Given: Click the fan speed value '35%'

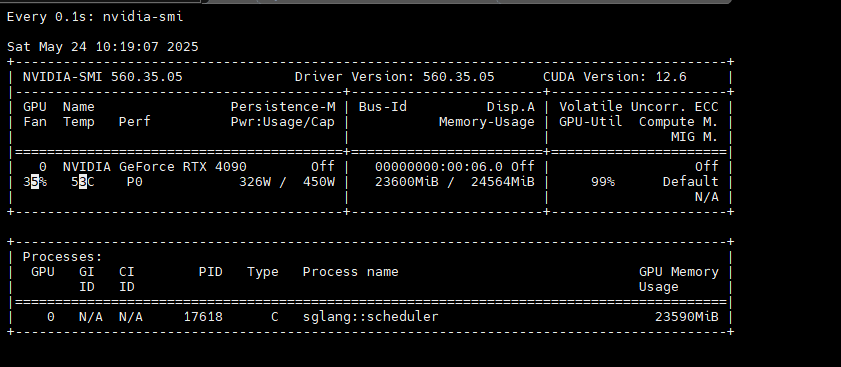Looking at the screenshot, I should [x=35, y=182].
